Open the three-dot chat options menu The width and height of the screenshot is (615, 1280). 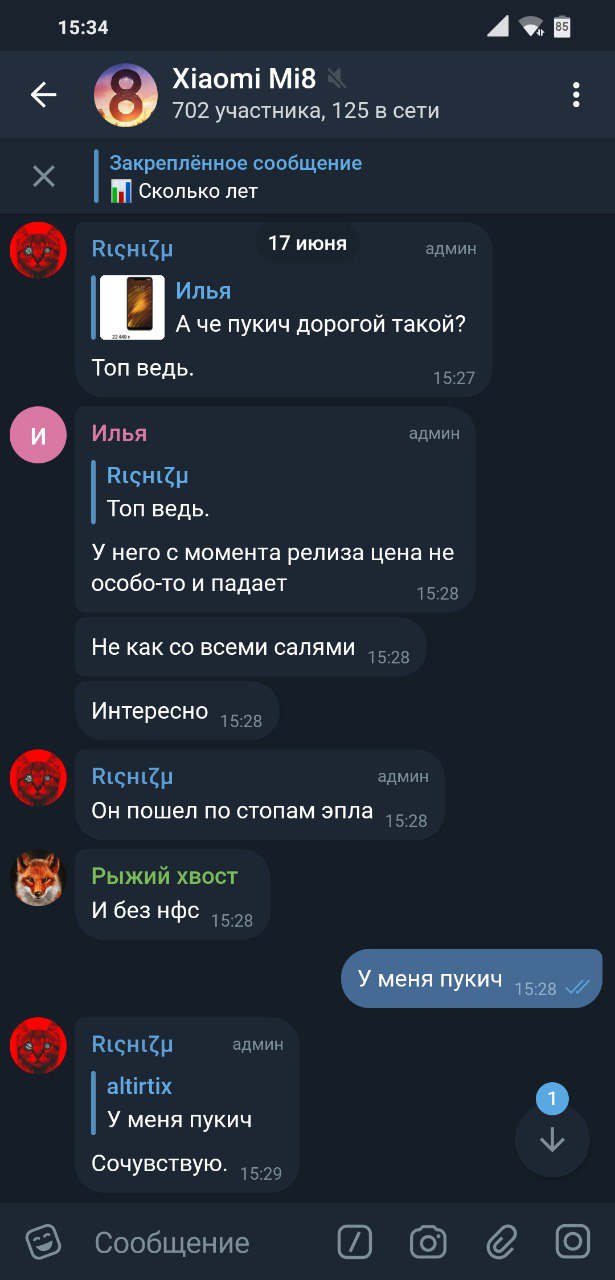[x=576, y=95]
